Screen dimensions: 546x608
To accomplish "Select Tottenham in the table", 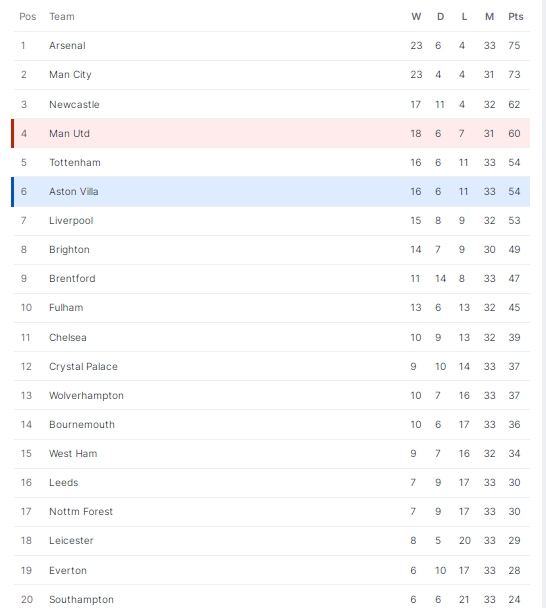I will point(75,162).
